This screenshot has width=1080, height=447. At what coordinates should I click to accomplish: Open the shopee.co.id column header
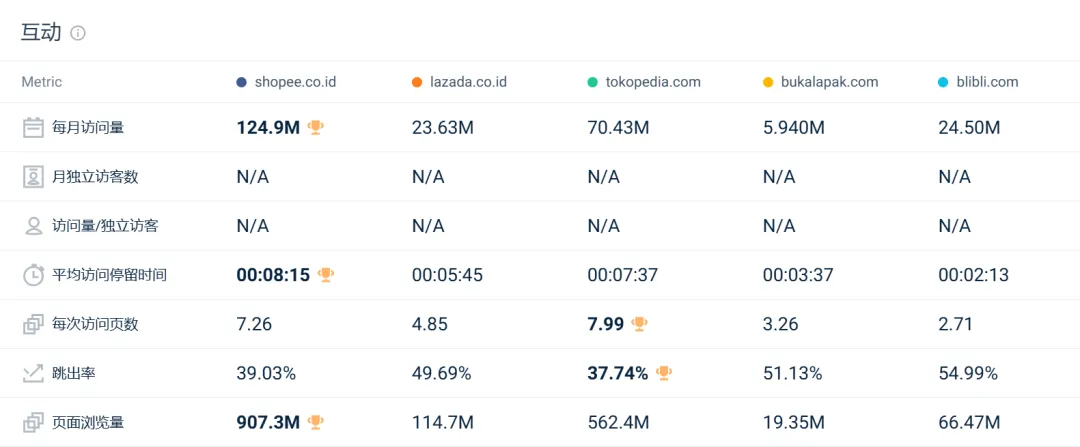(295, 82)
